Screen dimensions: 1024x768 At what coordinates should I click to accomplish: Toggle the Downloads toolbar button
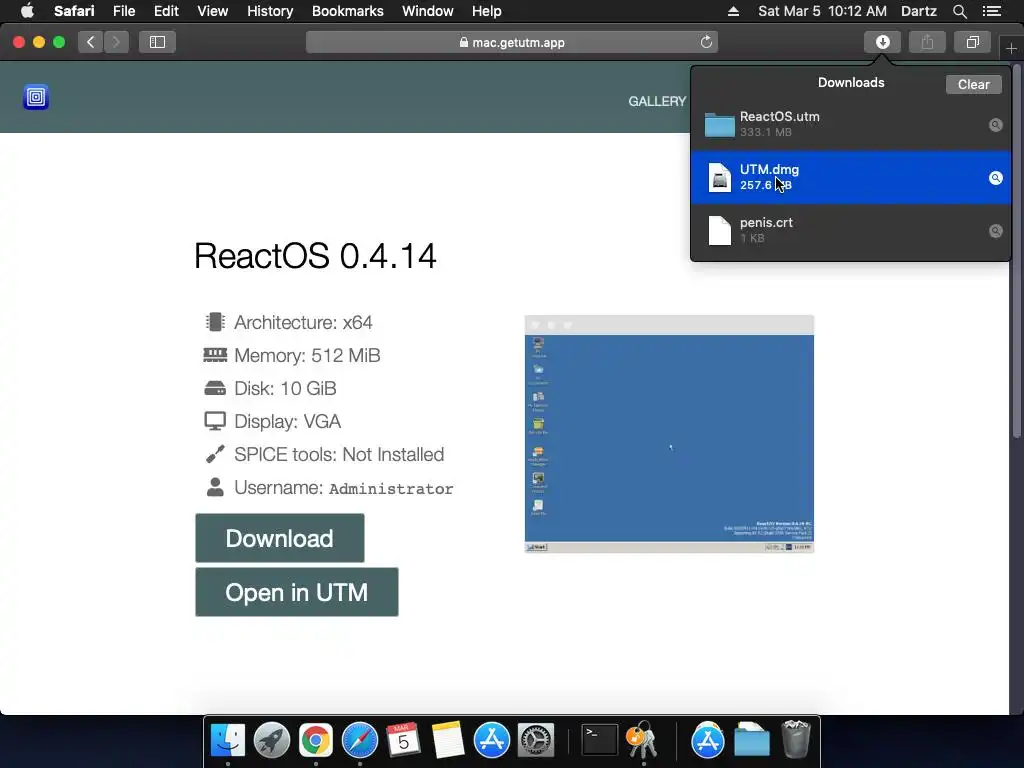click(x=882, y=42)
